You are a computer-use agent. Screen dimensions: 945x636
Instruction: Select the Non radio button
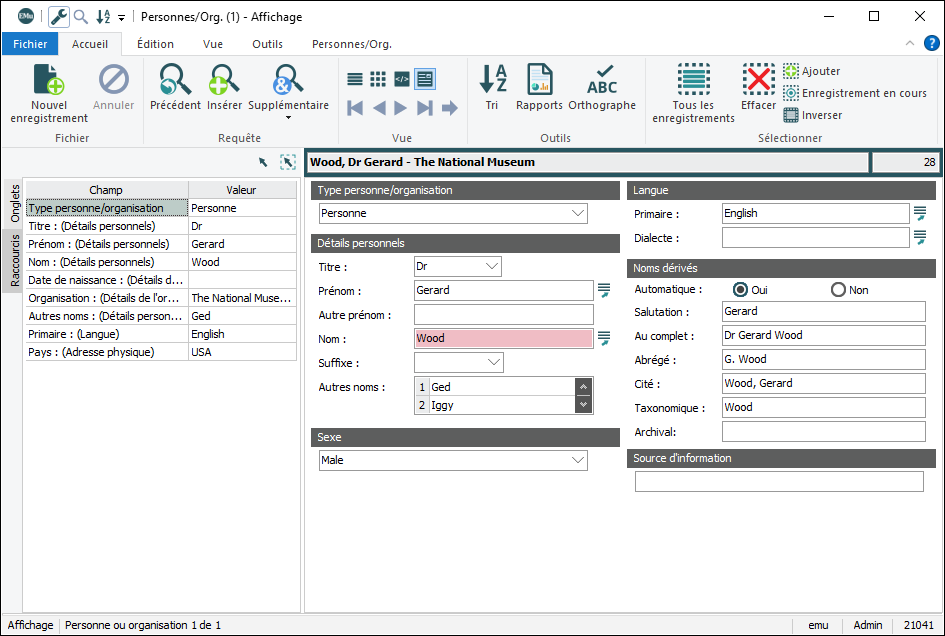[838, 290]
